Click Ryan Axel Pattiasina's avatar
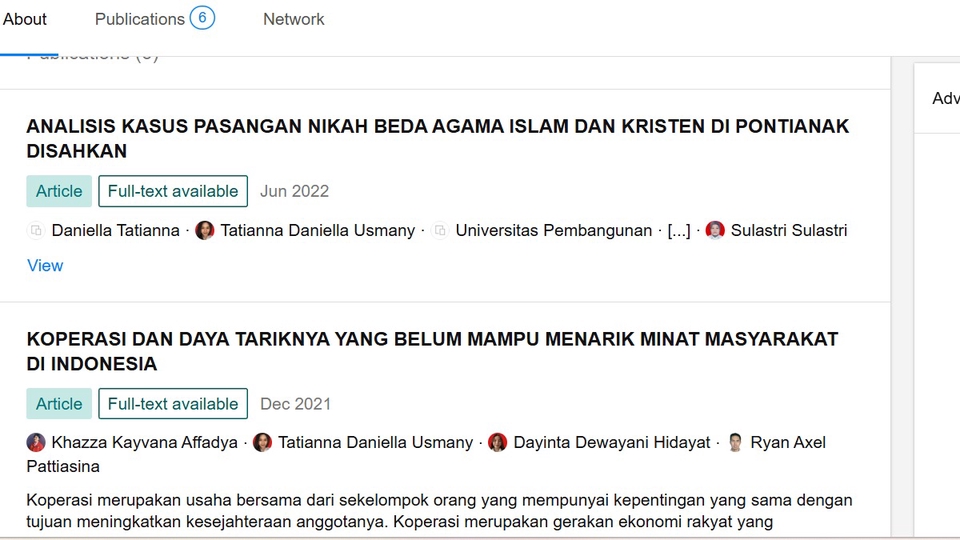This screenshot has height=540, width=960. (735, 442)
